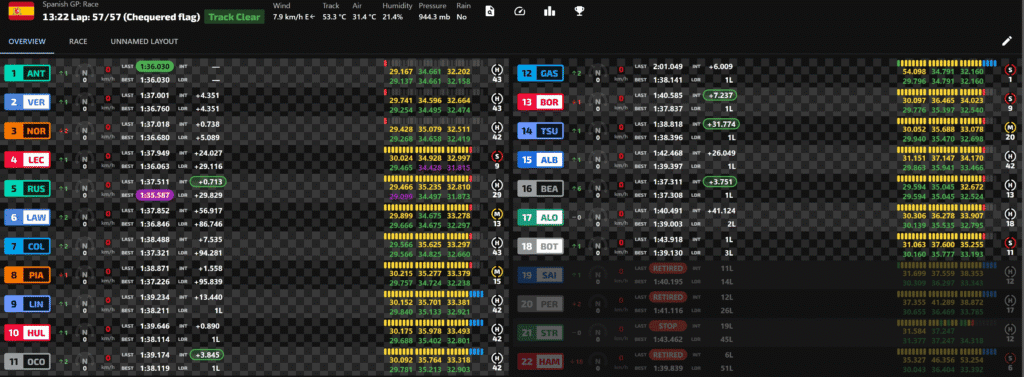Select driver tag 2 VER

[x=27, y=102]
